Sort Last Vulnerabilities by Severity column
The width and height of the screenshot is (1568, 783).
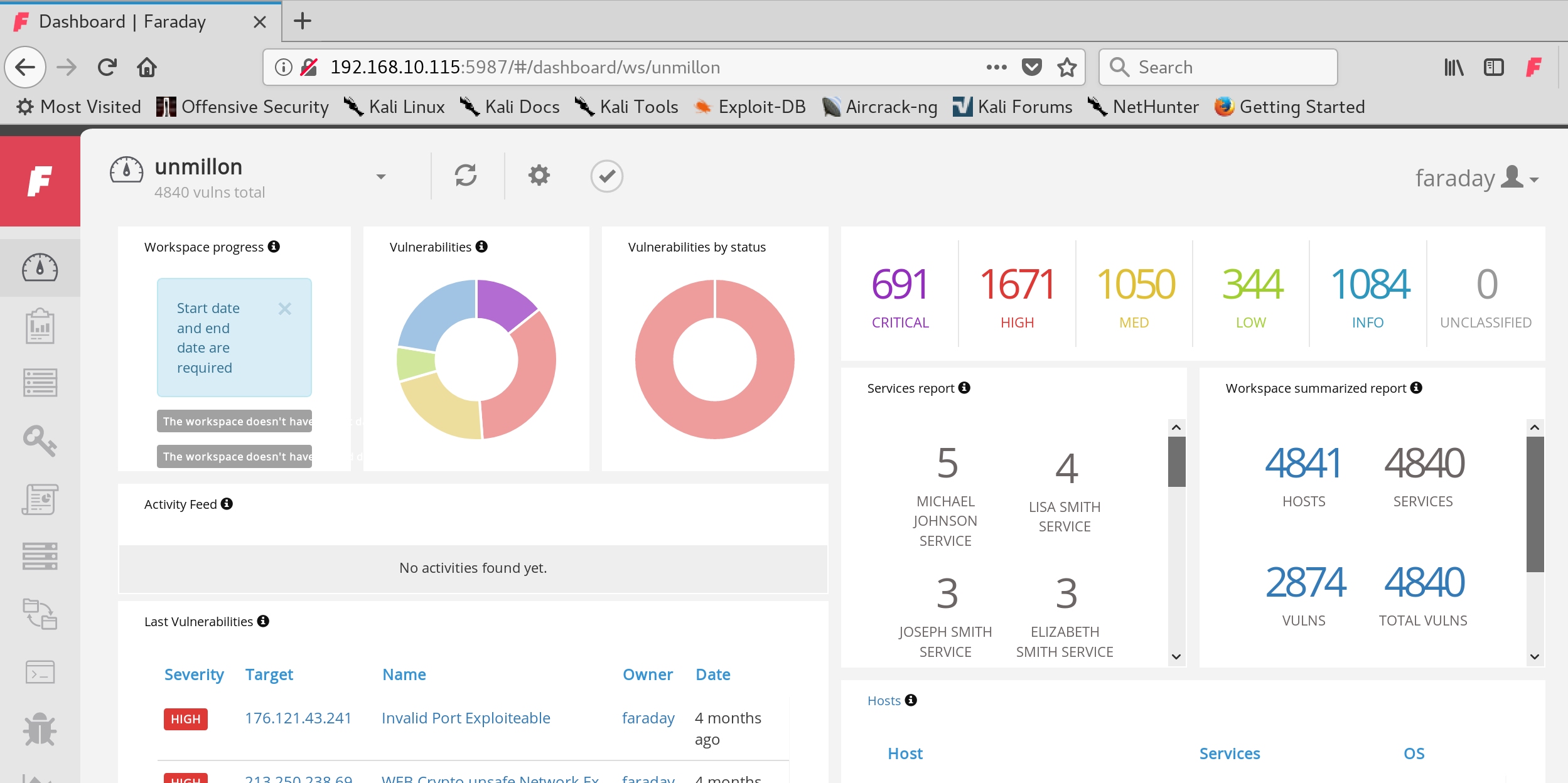pyautogui.click(x=194, y=674)
